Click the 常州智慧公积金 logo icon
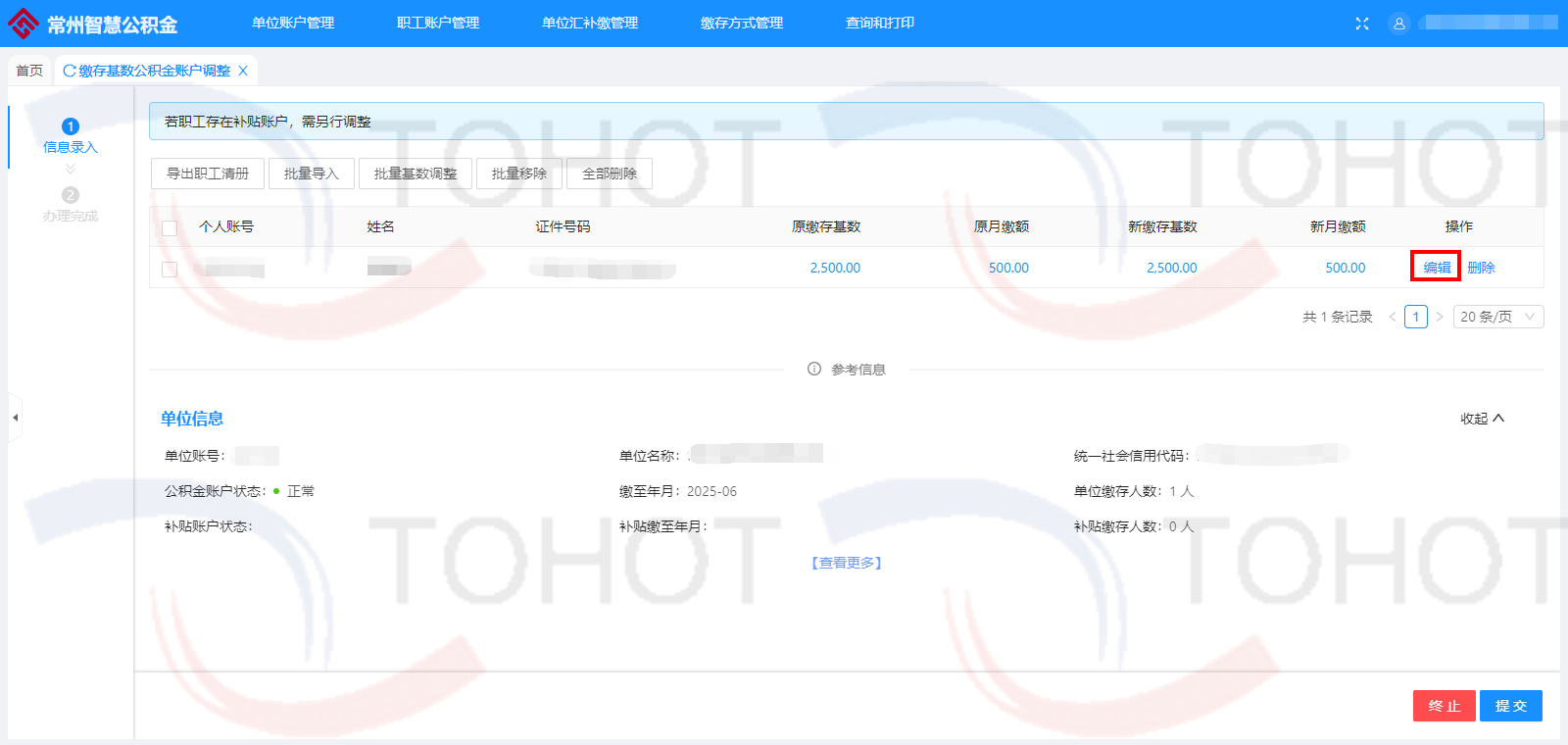The width and height of the screenshot is (1568, 745). [24, 24]
